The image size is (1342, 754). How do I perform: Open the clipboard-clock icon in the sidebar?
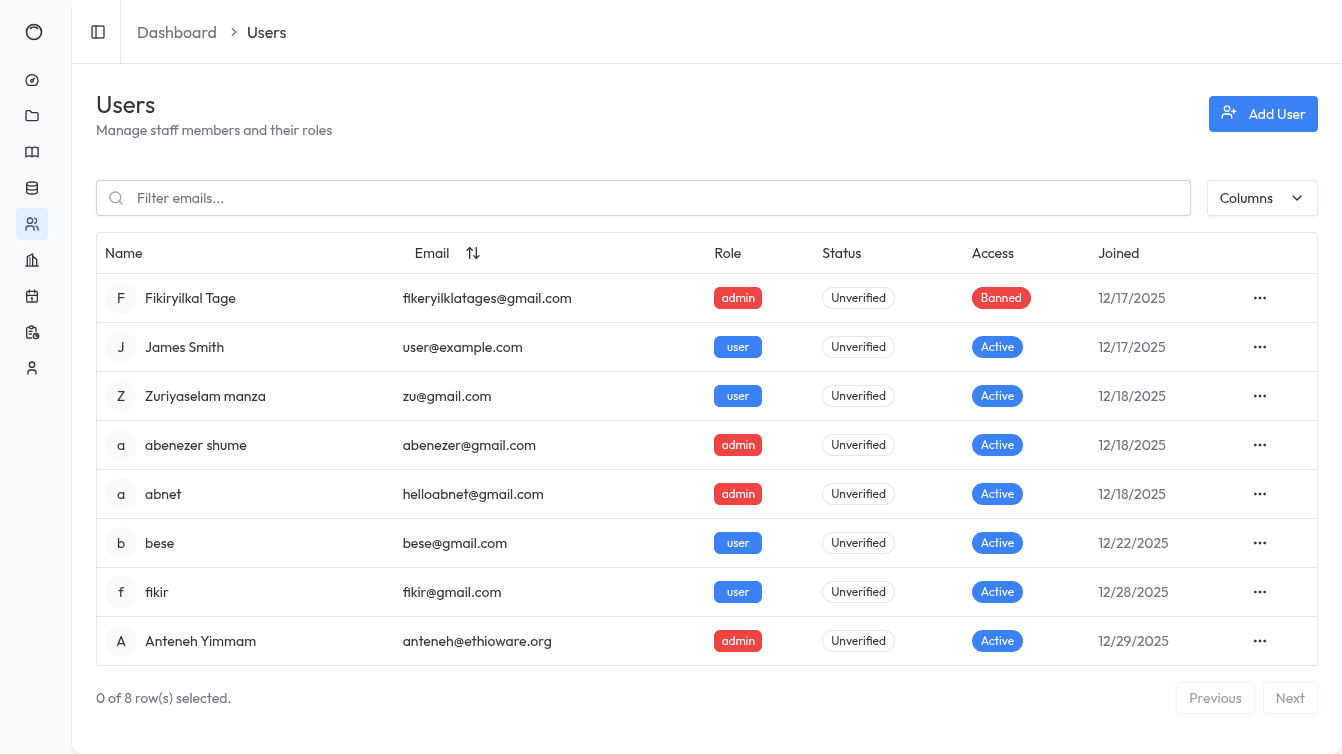pyautogui.click(x=31, y=331)
